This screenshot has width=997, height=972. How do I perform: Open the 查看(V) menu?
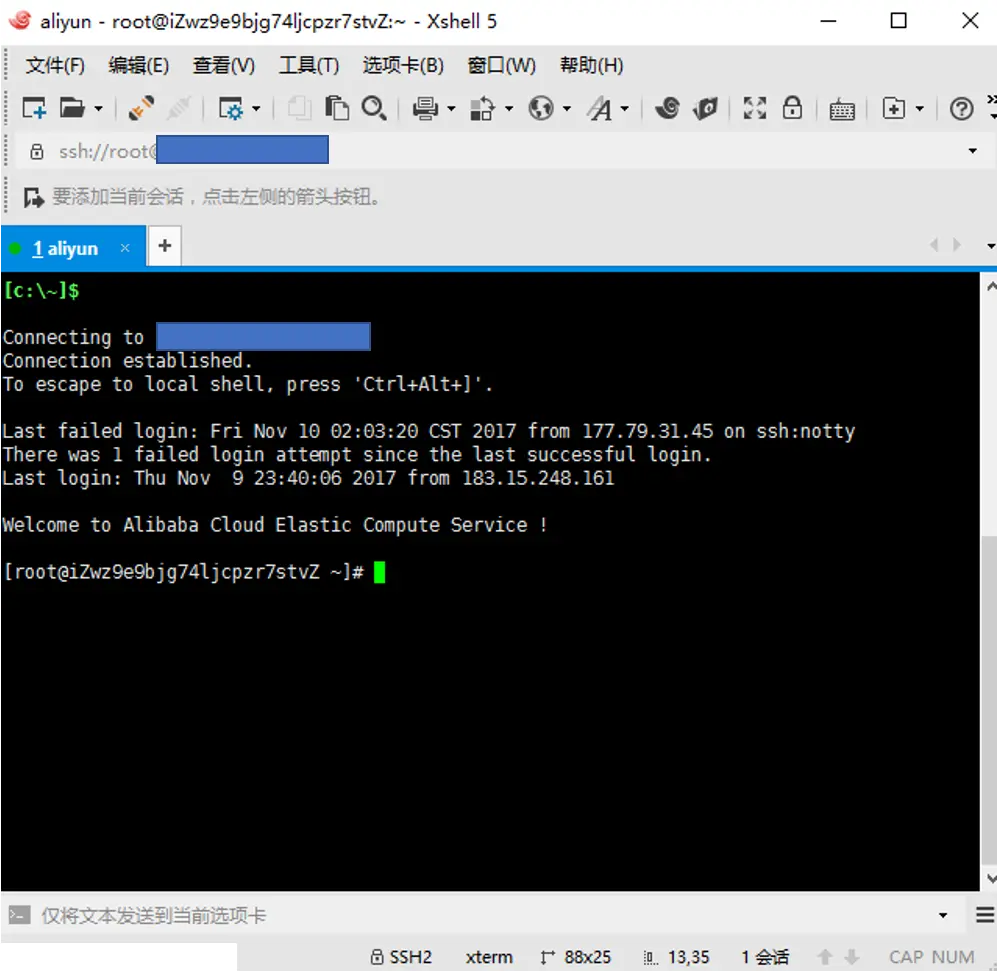[x=224, y=65]
